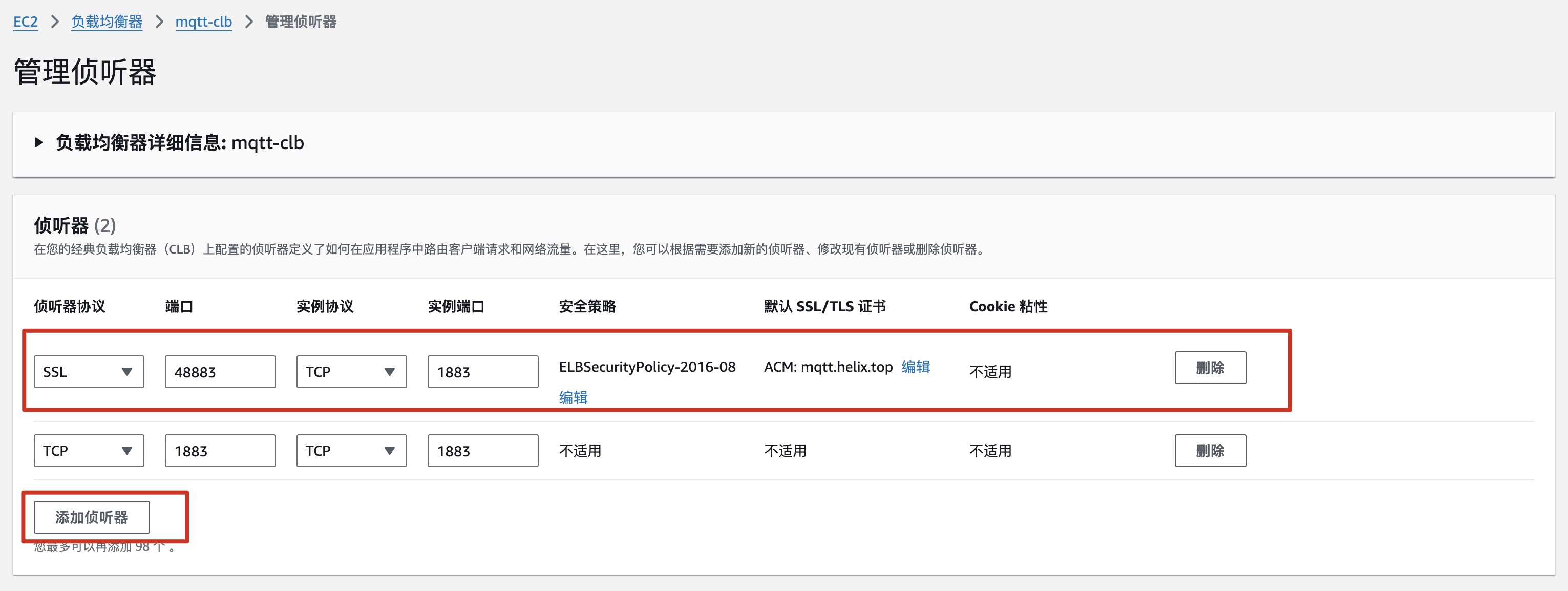The width and height of the screenshot is (1568, 591).
Task: Open the instance protocol dropdown in the SSL row
Action: (351, 372)
